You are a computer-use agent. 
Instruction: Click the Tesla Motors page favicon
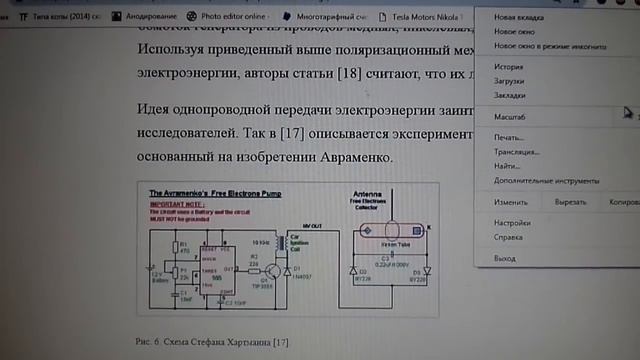(x=382, y=17)
